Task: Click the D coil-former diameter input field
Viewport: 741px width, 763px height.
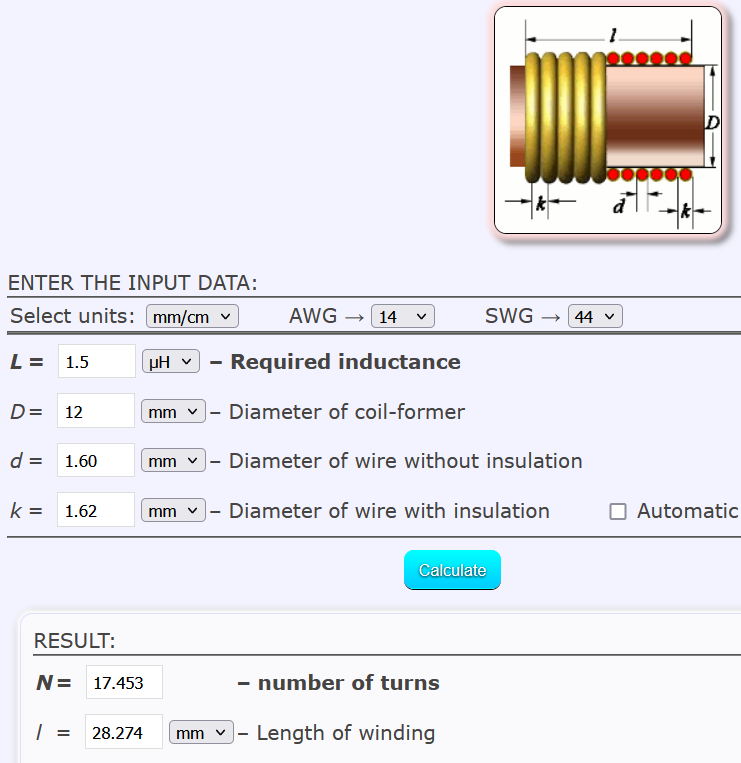Action: [96, 411]
